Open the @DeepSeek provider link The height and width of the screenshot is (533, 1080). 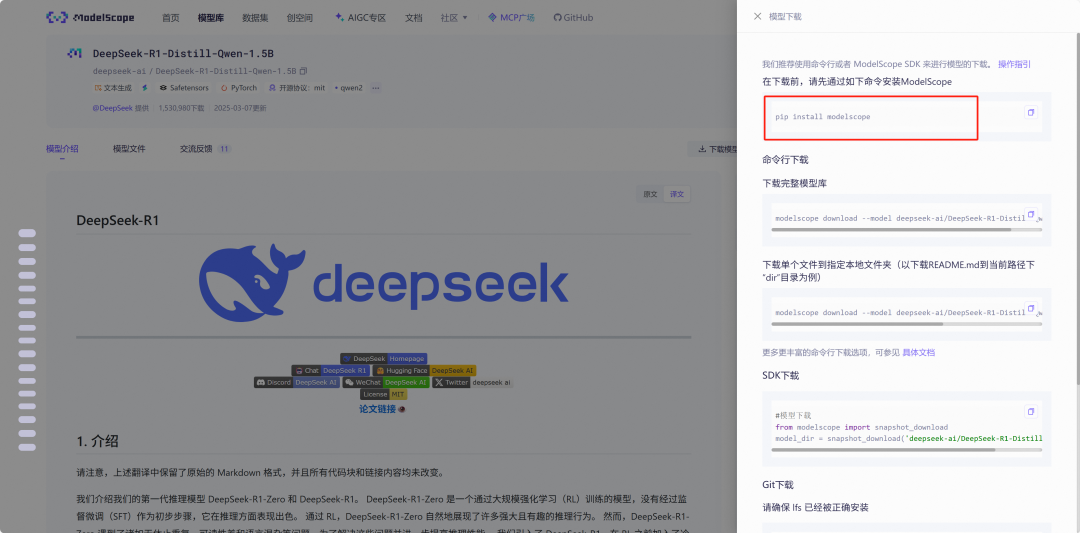(112, 108)
